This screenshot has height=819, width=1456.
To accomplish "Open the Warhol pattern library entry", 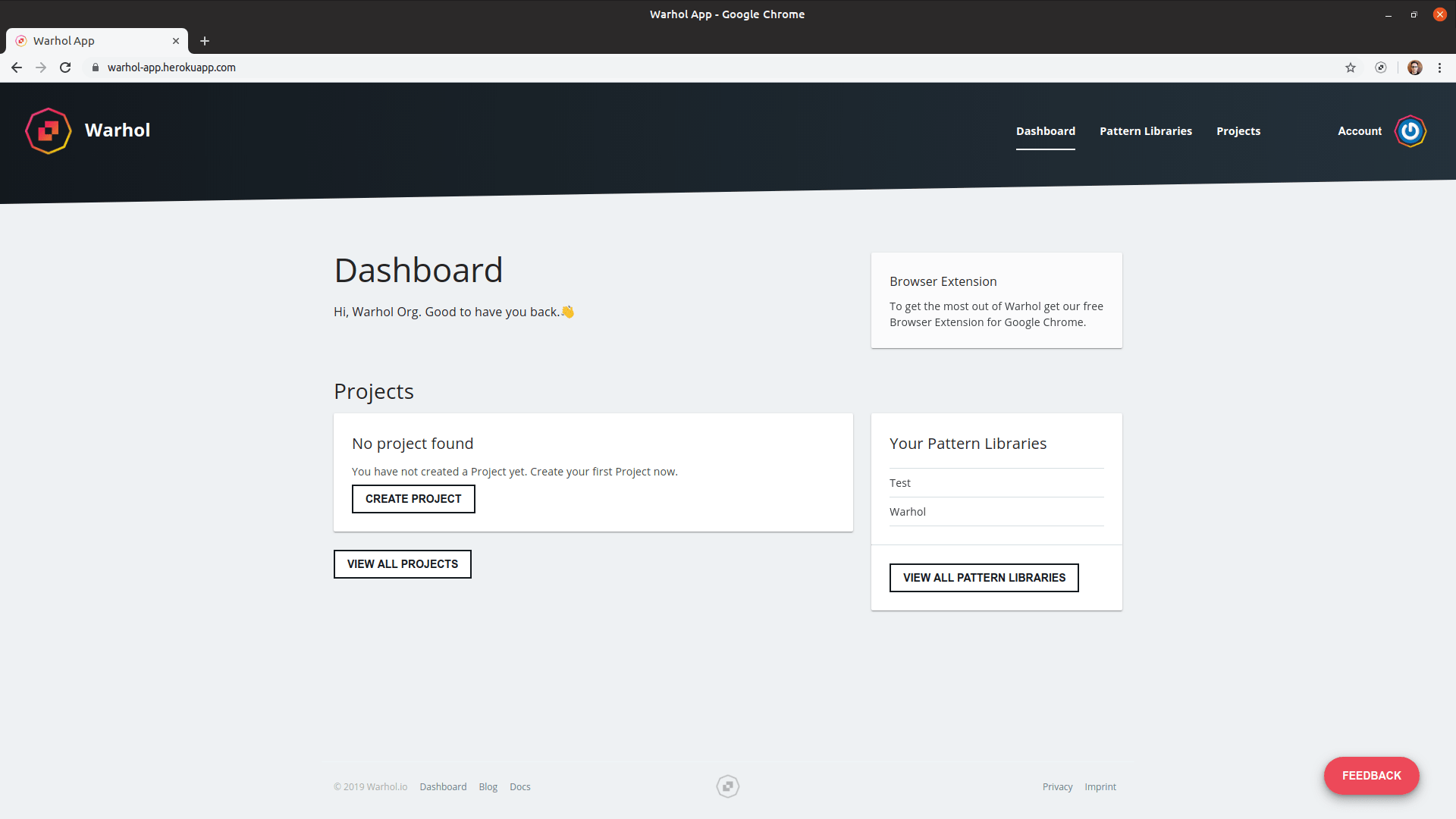I will coord(996,512).
